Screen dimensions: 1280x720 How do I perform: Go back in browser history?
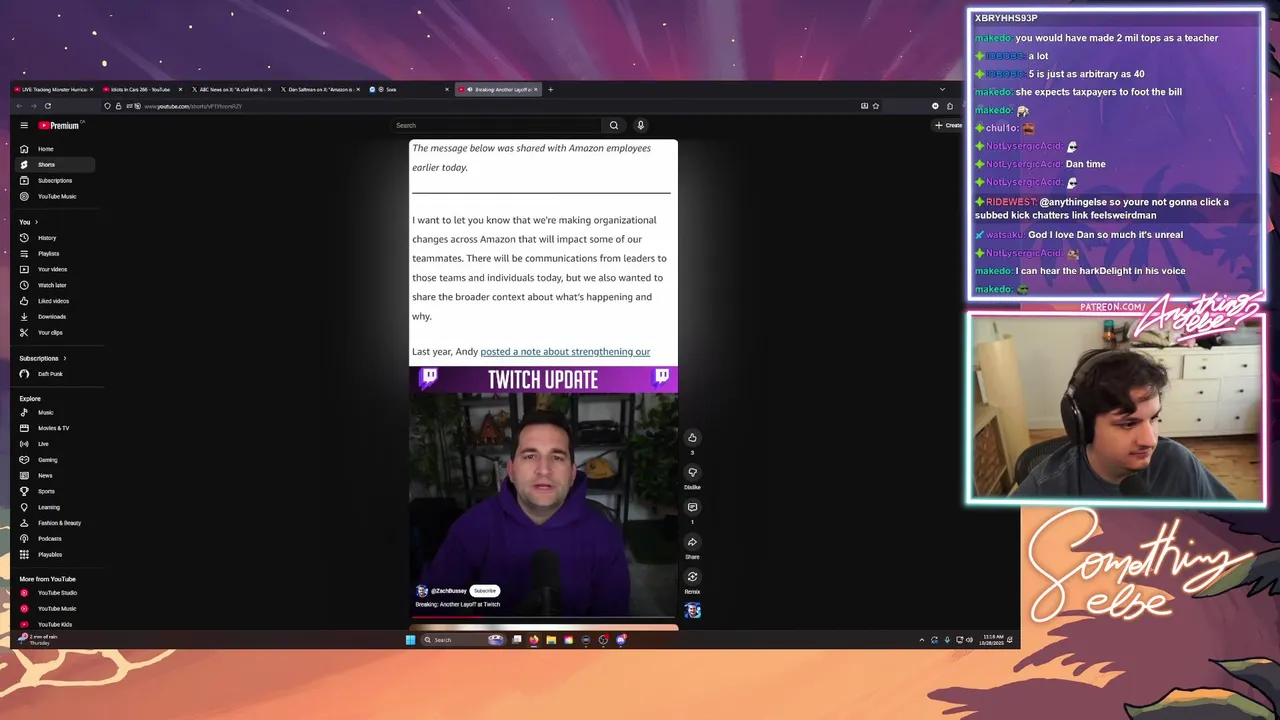click(19, 106)
